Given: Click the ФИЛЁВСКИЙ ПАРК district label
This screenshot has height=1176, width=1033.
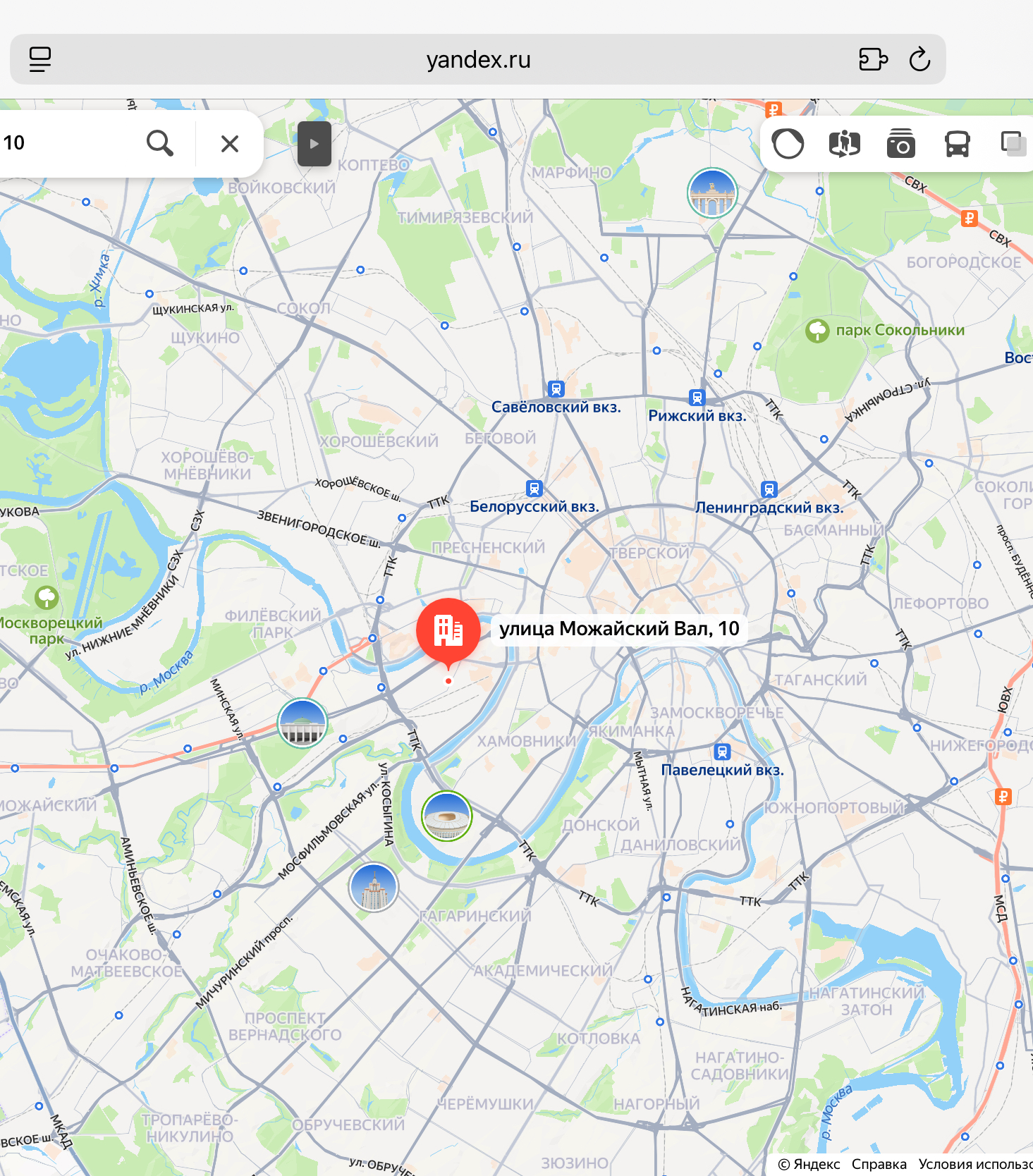Looking at the screenshot, I should (273, 624).
